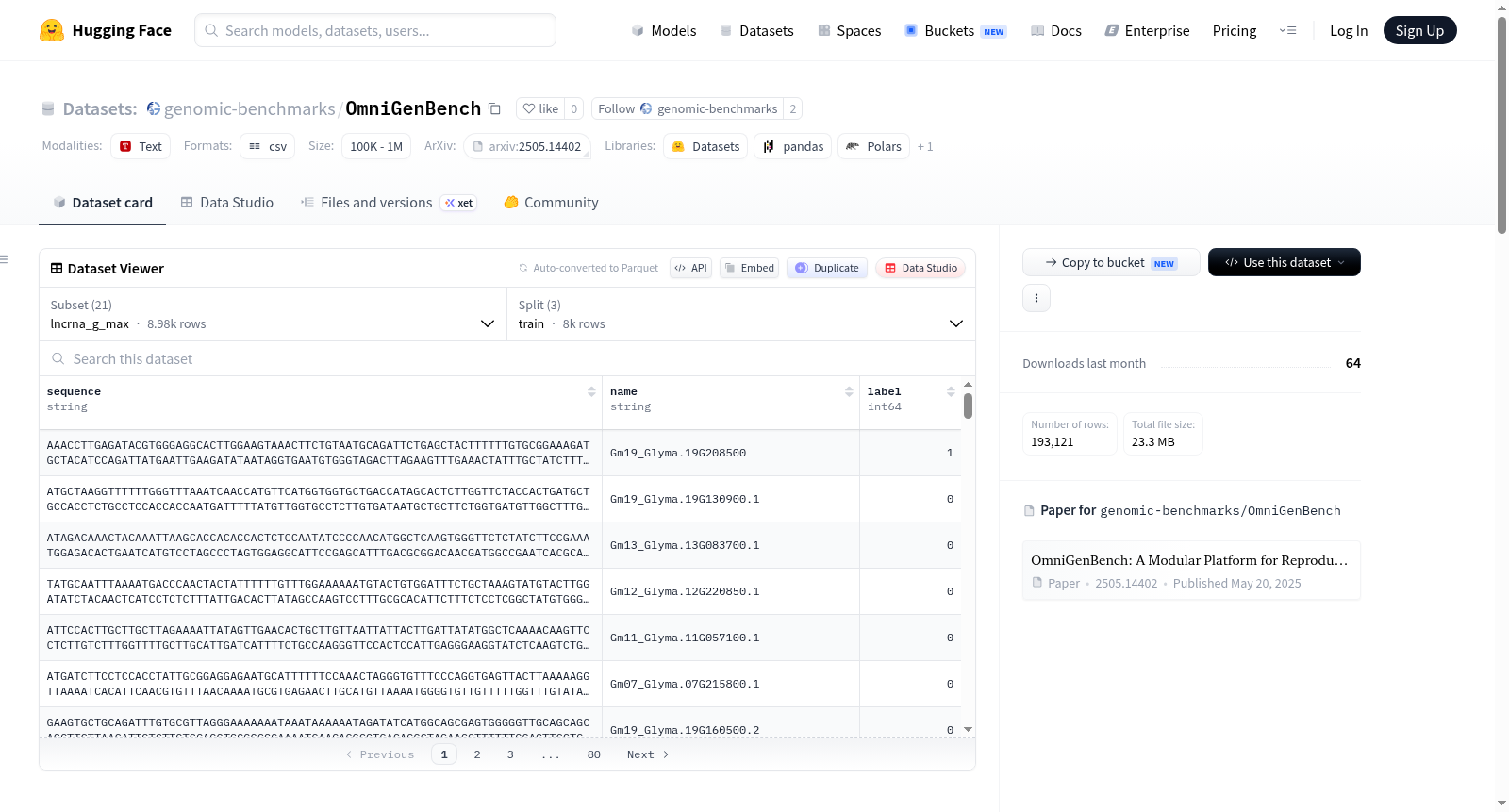Click the row named Gm07_Glyma.07G215800.1
Image resolution: width=1509 pixels, height=812 pixels.
pyautogui.click(x=500, y=684)
